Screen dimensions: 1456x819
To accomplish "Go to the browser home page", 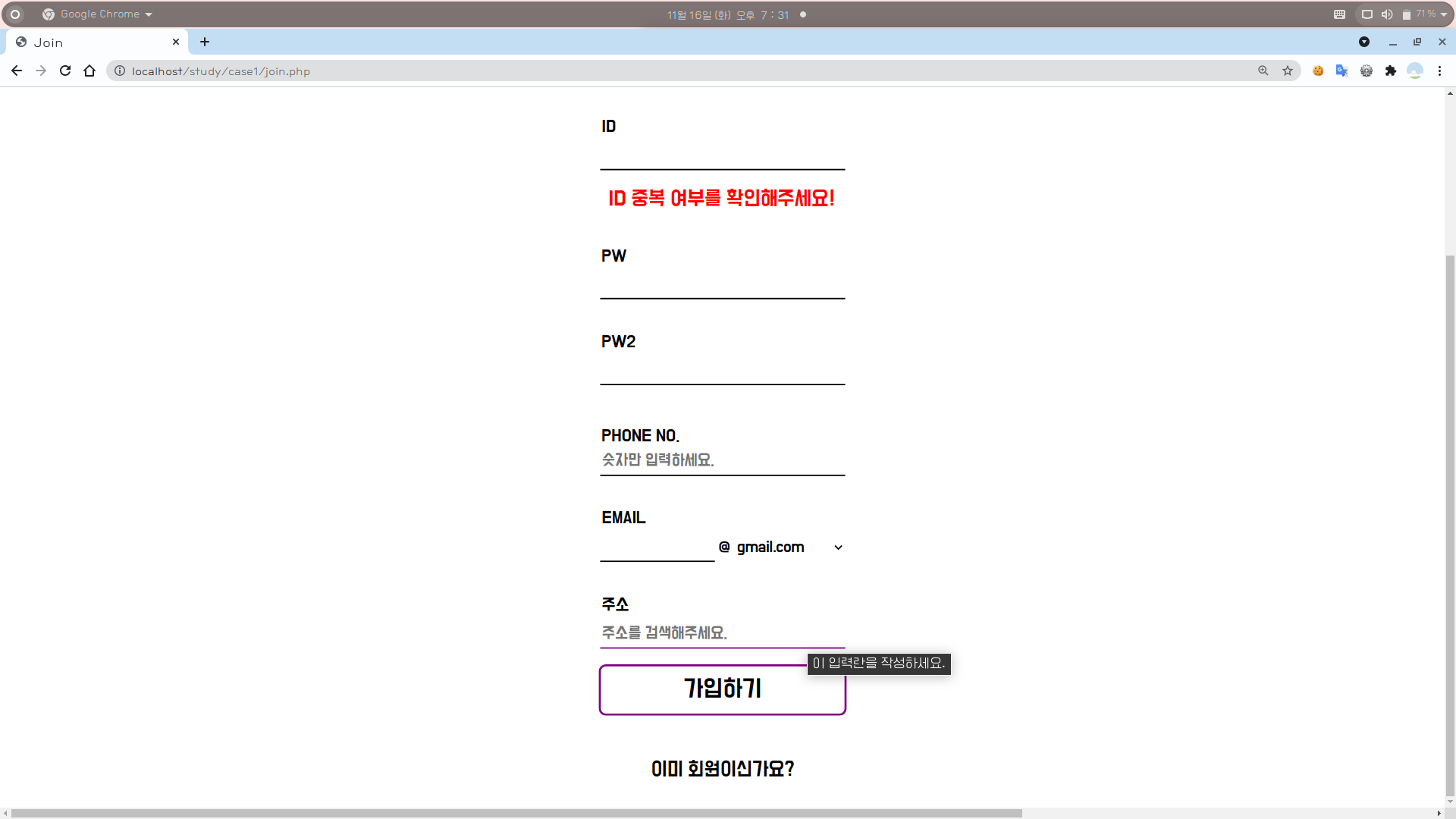I will pyautogui.click(x=89, y=71).
